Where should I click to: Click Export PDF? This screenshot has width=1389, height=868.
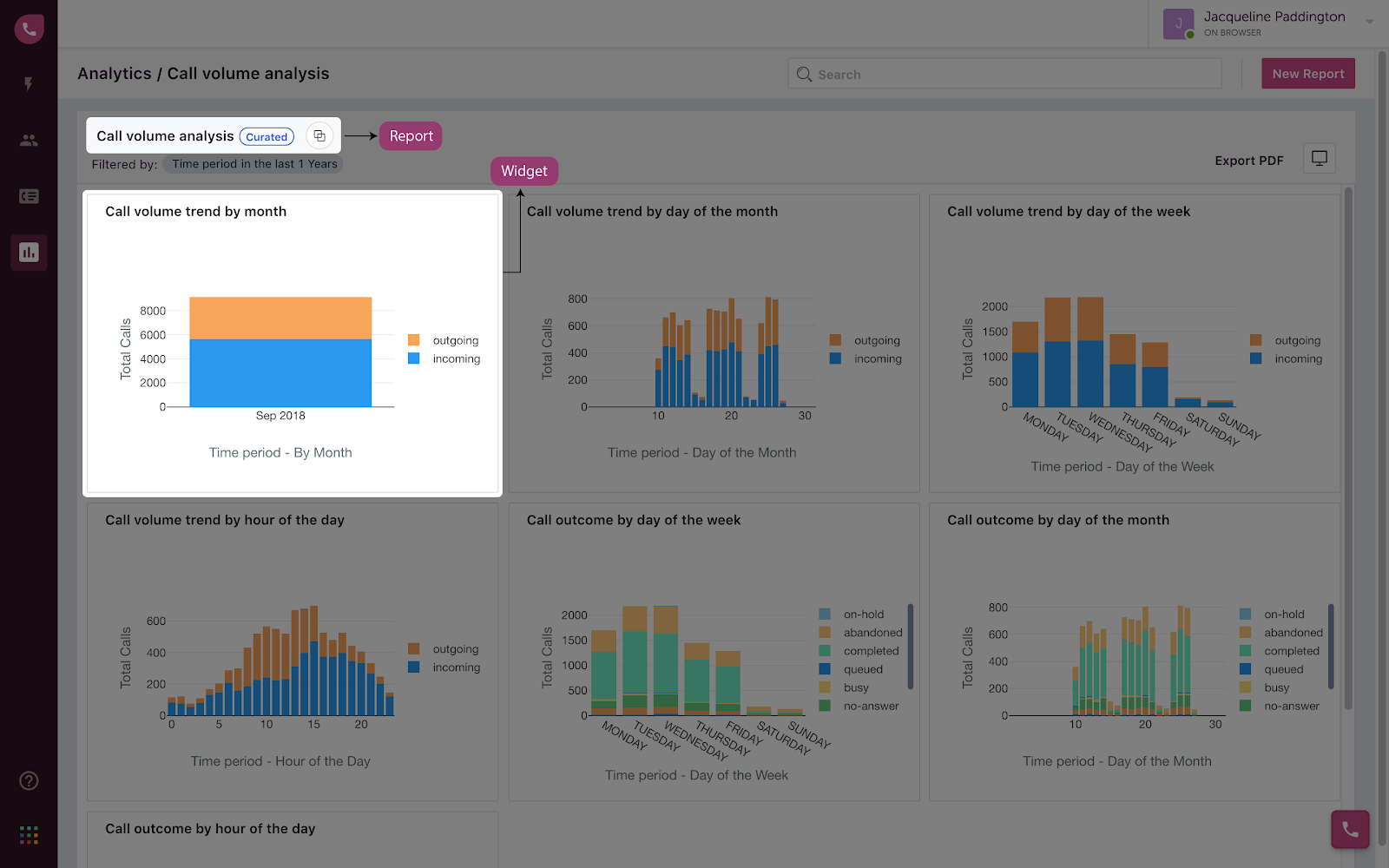(x=1248, y=161)
